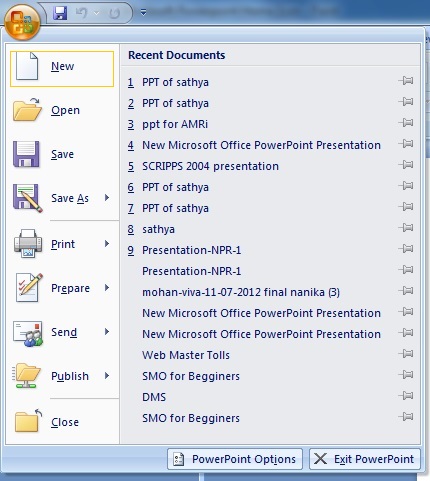
Task: Choose Send from the Office menu
Action: coord(62,332)
